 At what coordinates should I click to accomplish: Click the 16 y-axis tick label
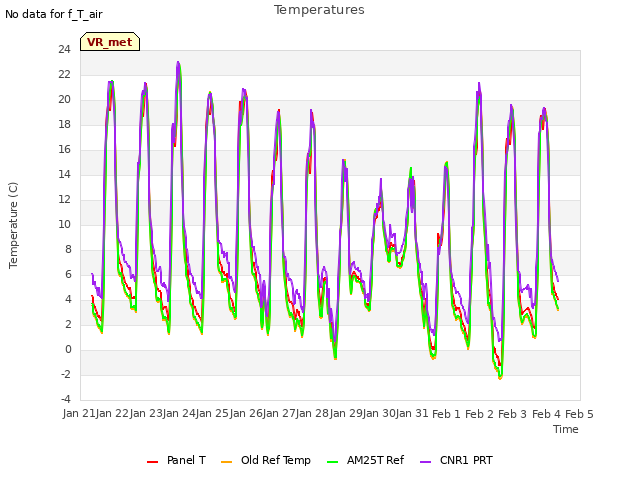tap(64, 150)
